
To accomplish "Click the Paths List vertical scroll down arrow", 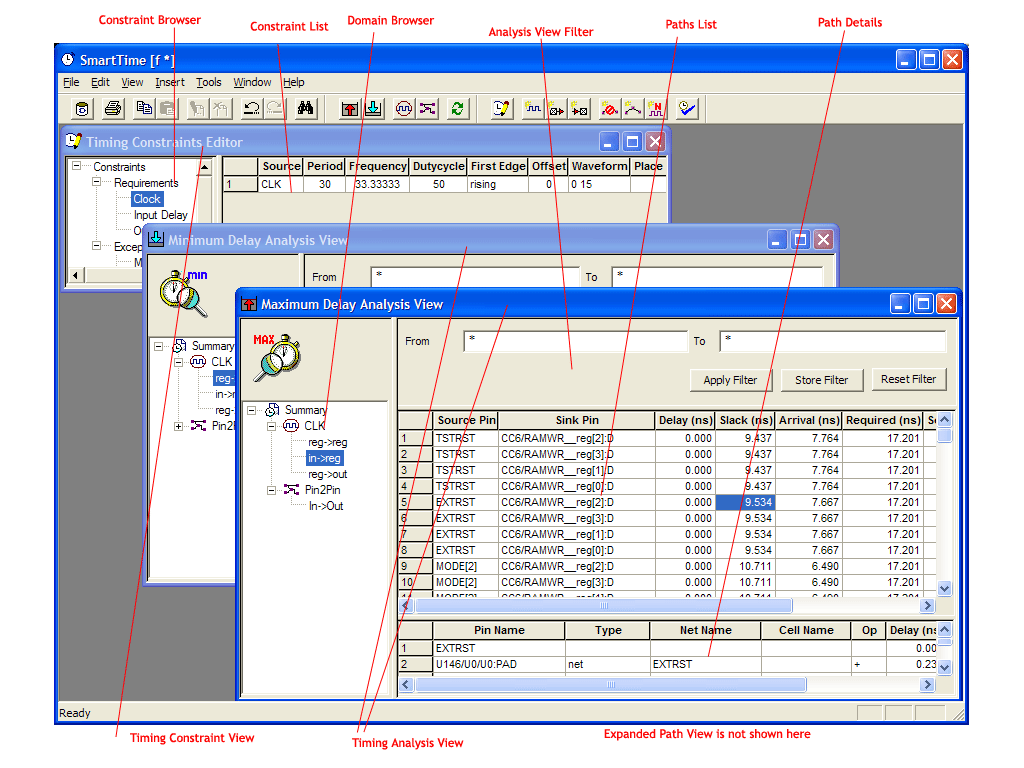I will pos(944,588).
